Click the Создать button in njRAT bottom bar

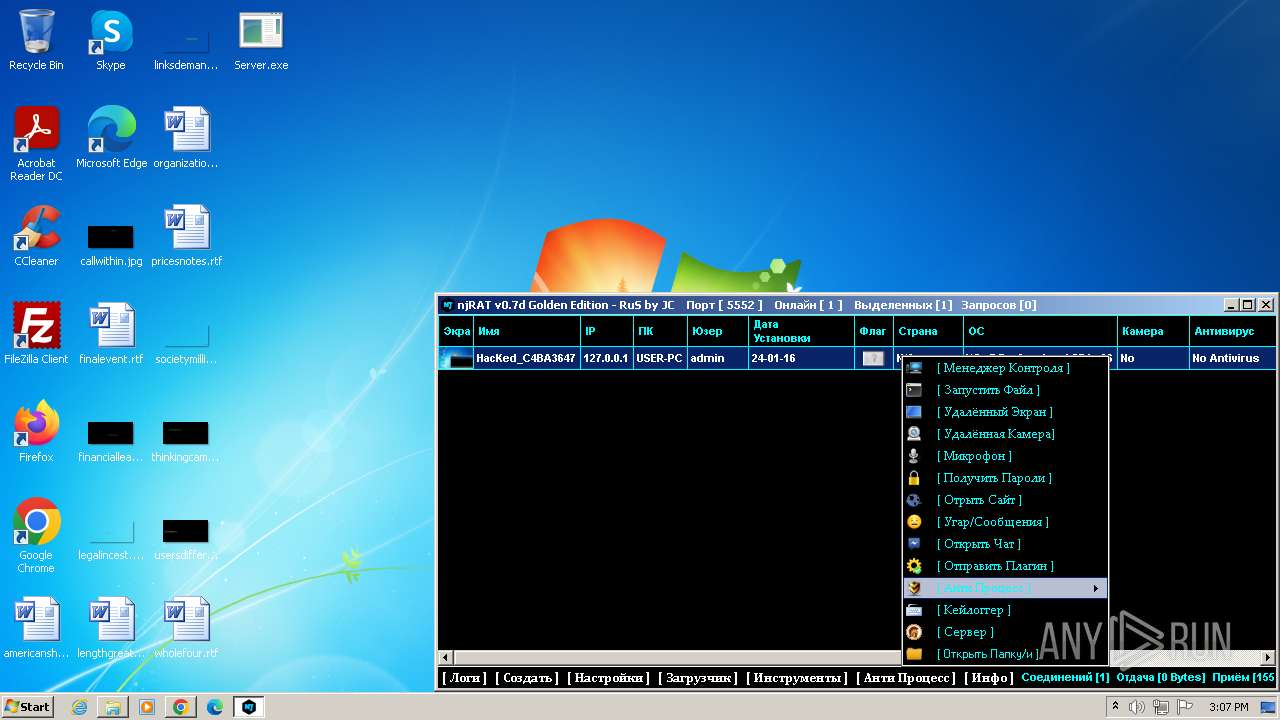[526, 678]
